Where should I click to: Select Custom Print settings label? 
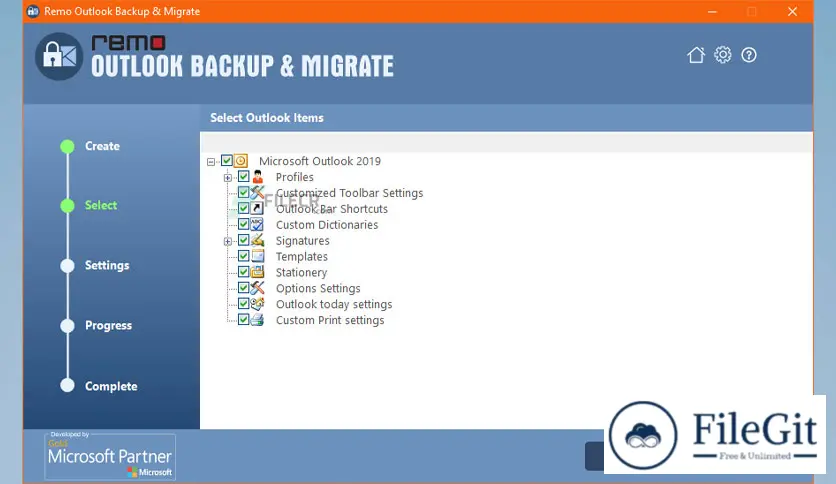pos(329,320)
